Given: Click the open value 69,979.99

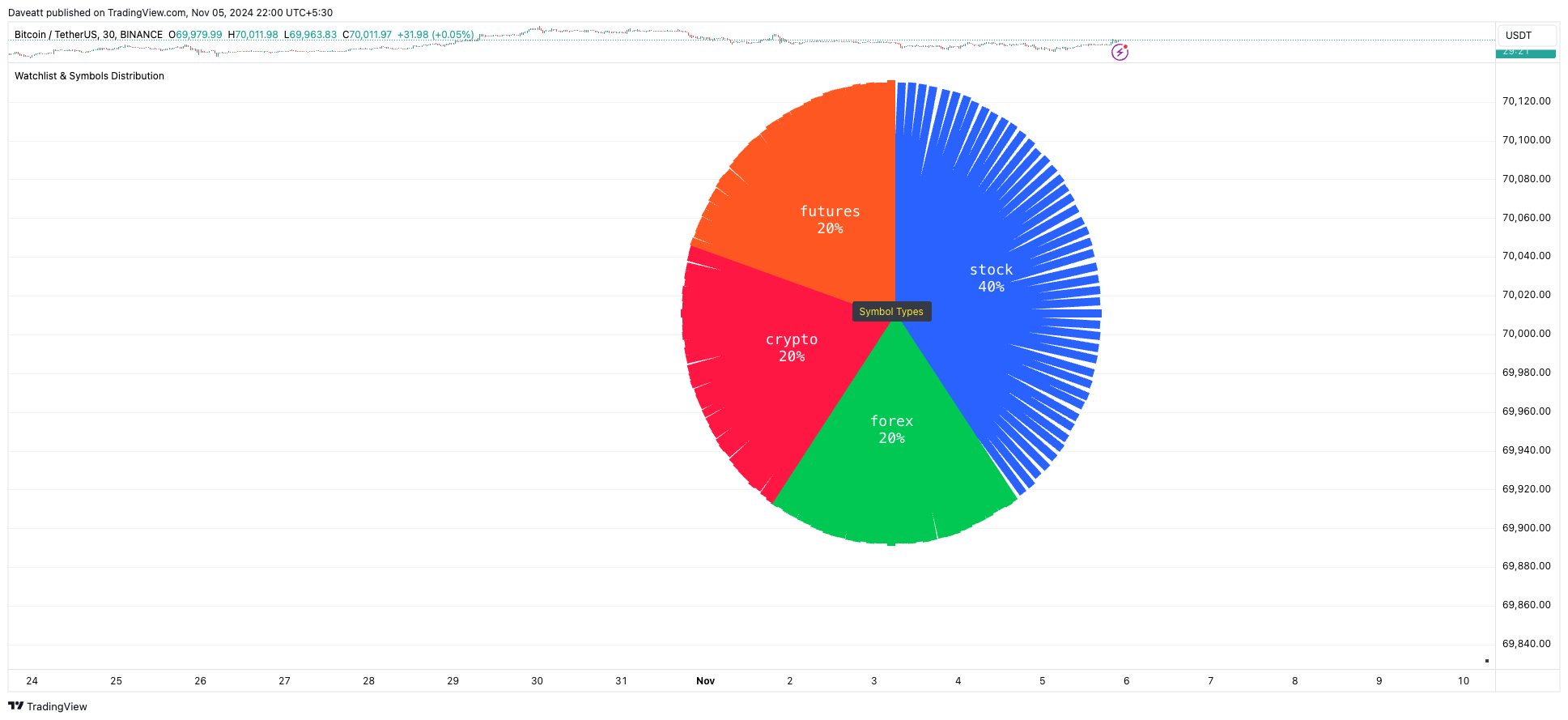Looking at the screenshot, I should 198,35.
